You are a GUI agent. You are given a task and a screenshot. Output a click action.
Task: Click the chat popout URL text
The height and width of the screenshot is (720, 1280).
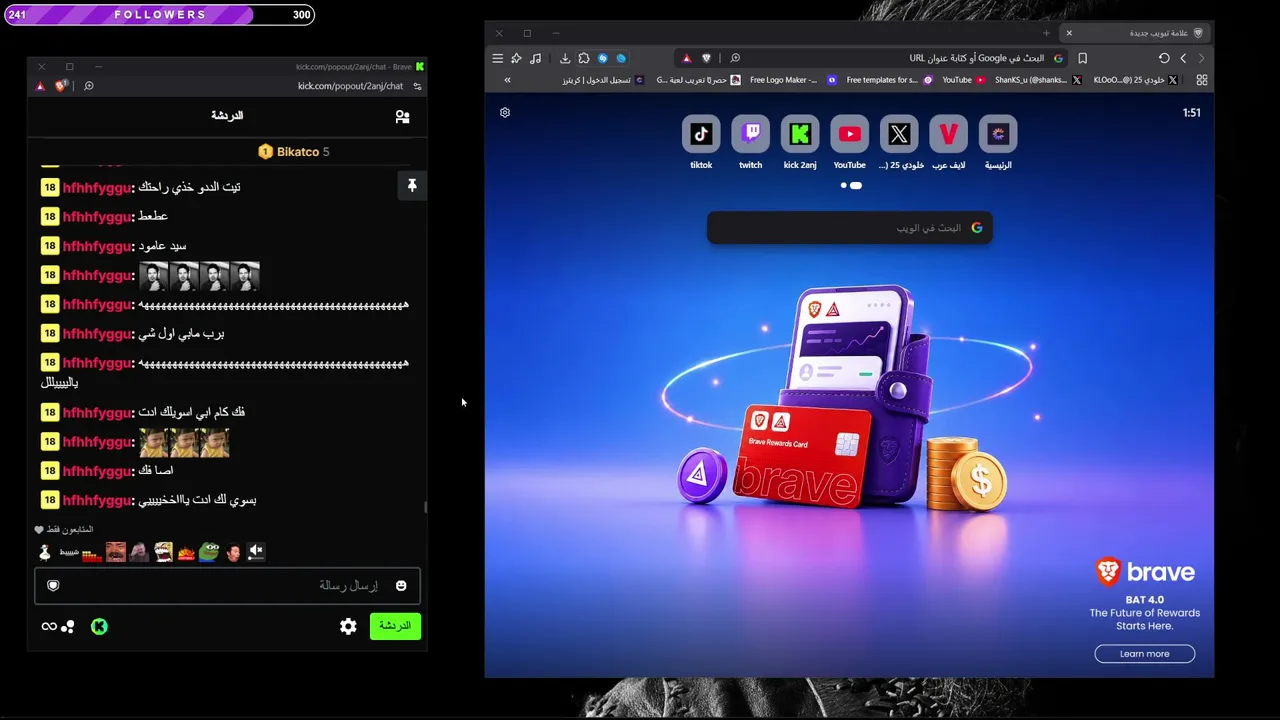click(x=350, y=86)
